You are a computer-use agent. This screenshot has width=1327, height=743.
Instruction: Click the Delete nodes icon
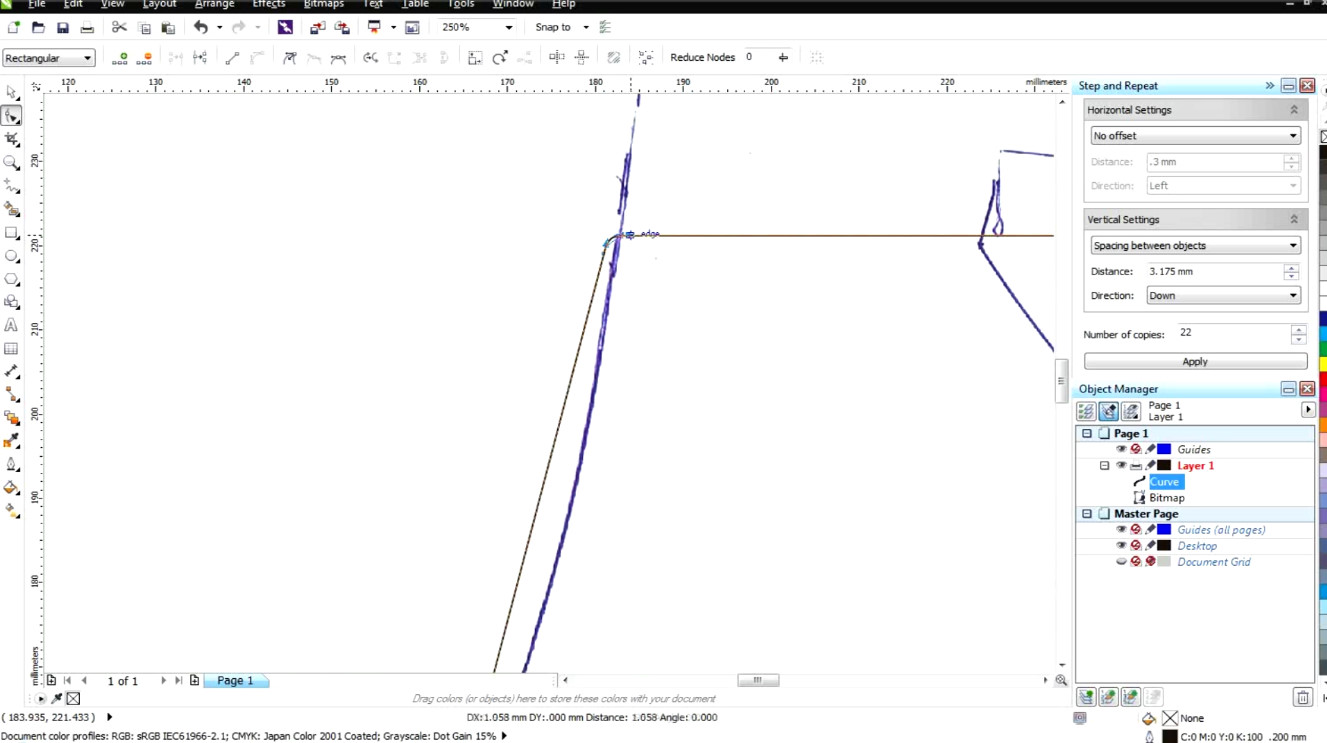[x=144, y=58]
